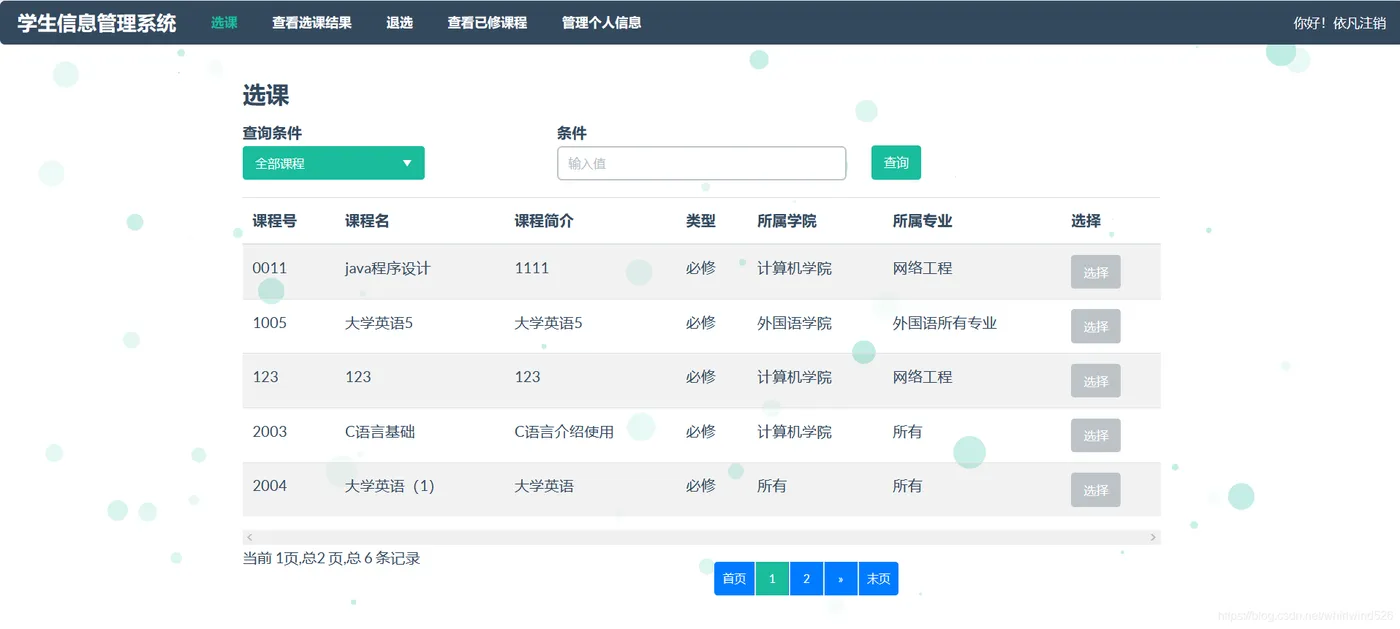Click the 学生信息管理系统 site title
1400x629 pixels.
pos(97,23)
